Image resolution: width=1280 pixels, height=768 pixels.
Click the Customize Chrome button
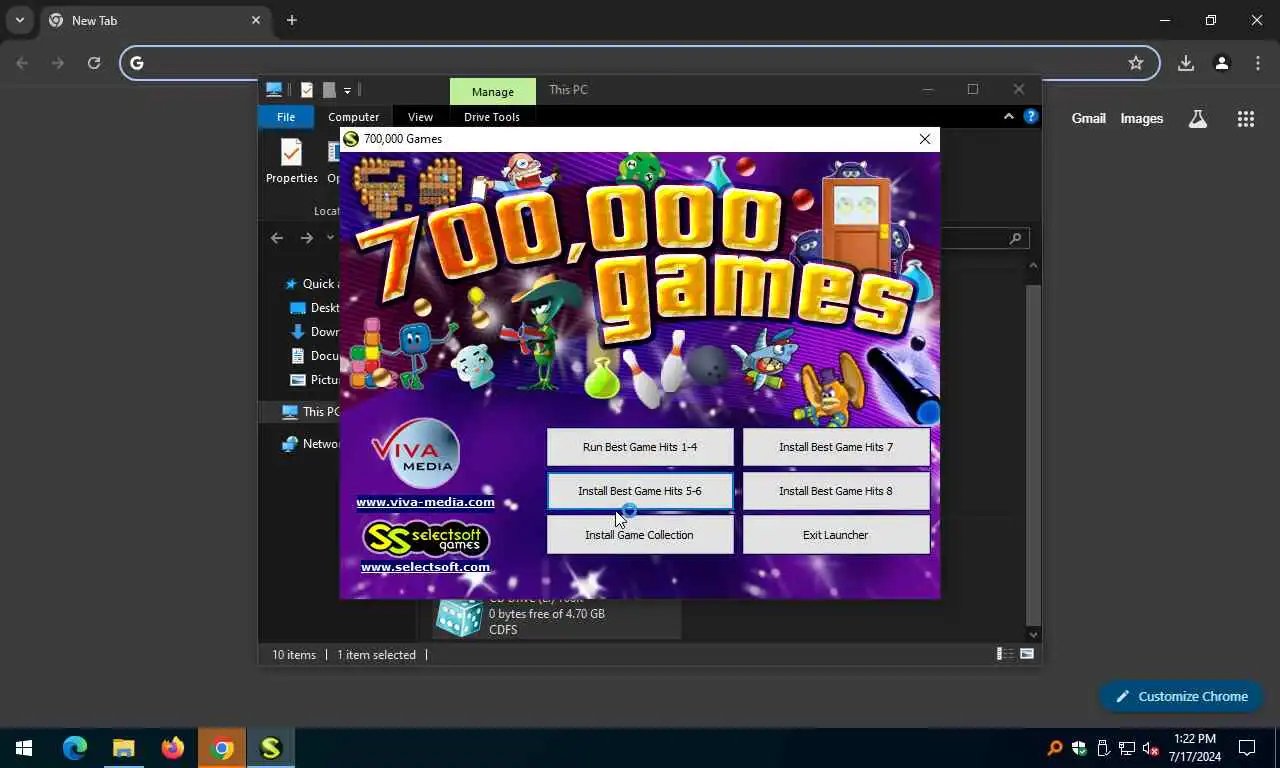(1182, 696)
